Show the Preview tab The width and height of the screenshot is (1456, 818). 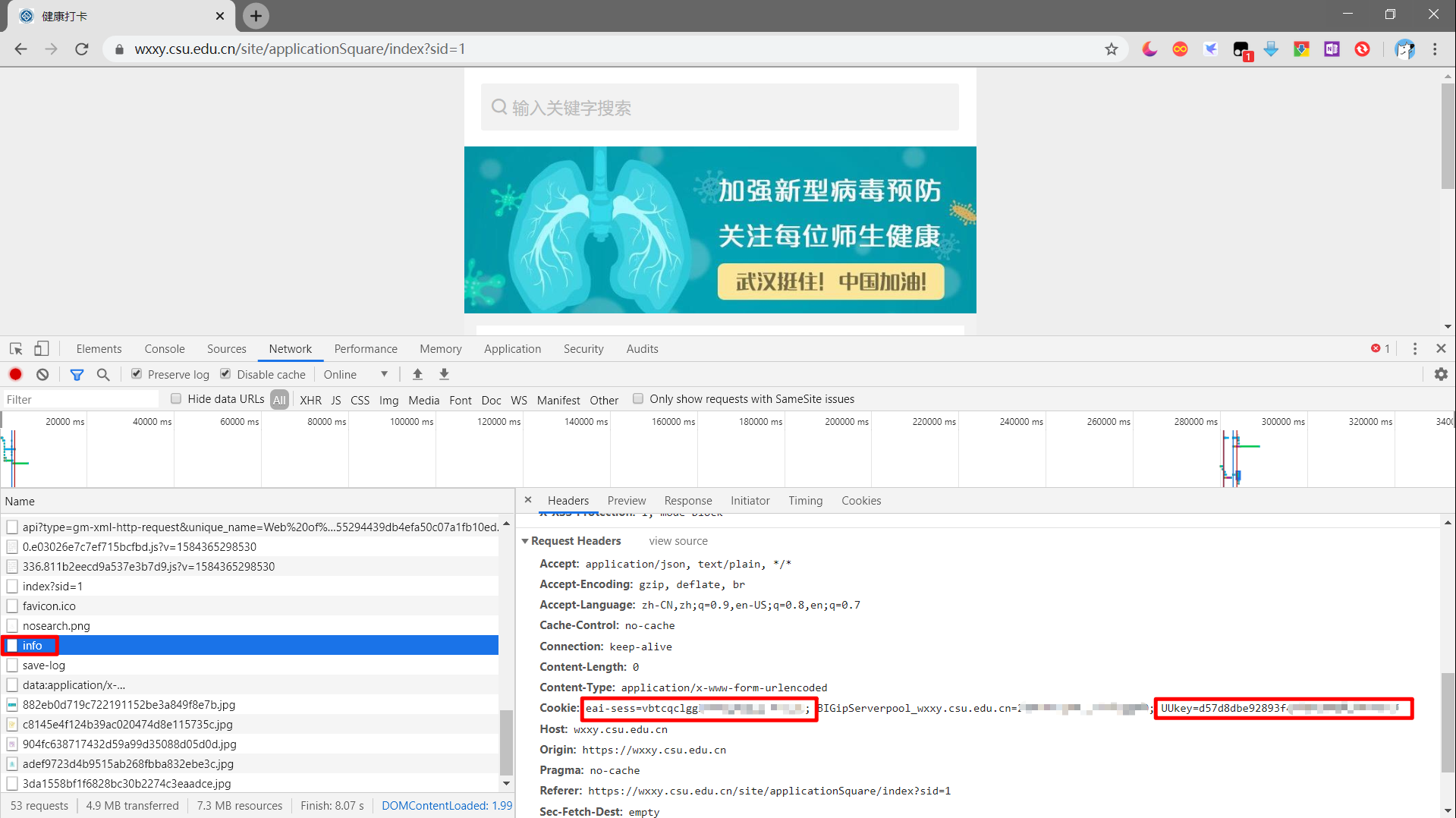click(x=627, y=501)
